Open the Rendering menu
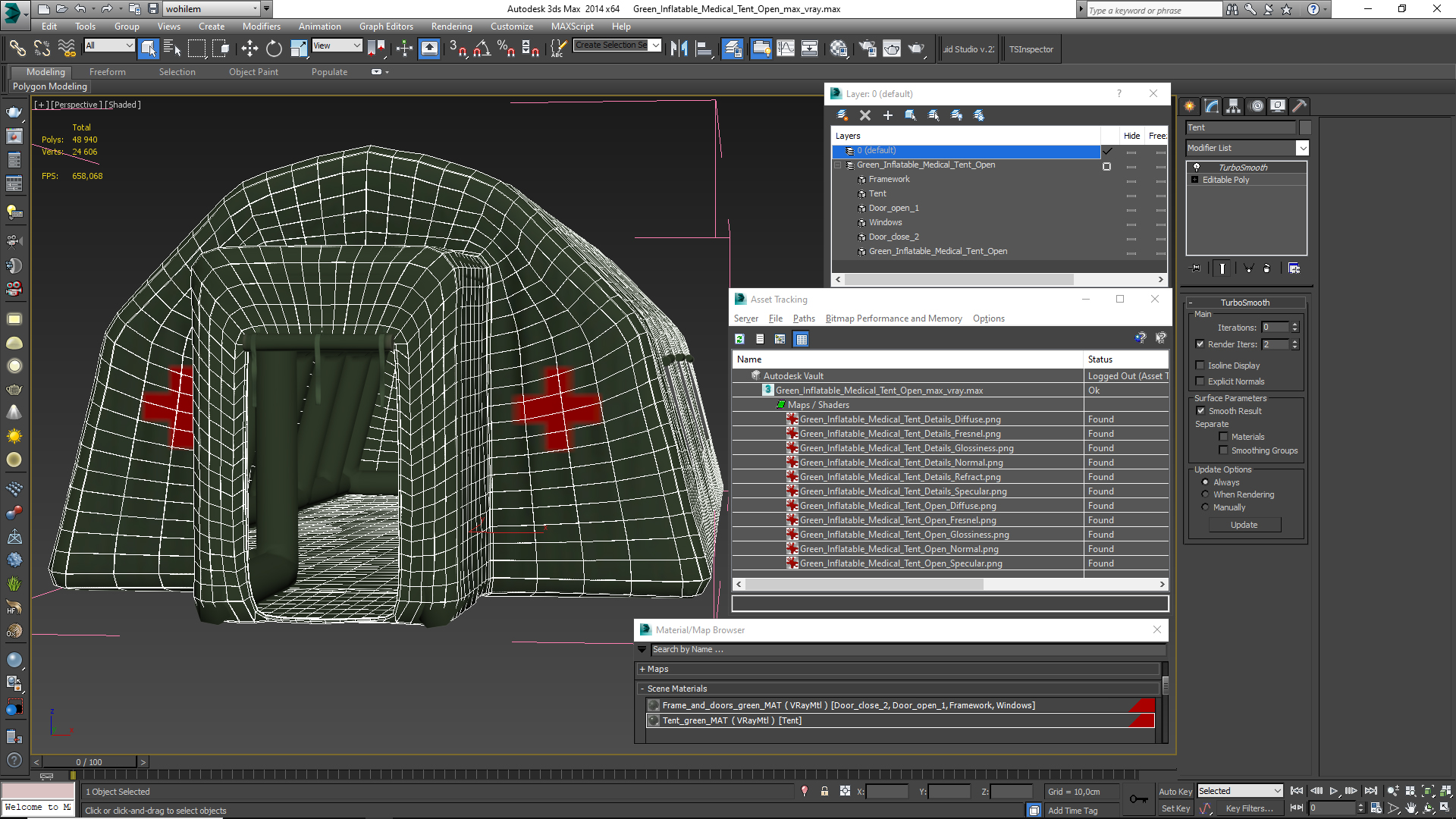The width and height of the screenshot is (1456, 819). pyautogui.click(x=451, y=27)
